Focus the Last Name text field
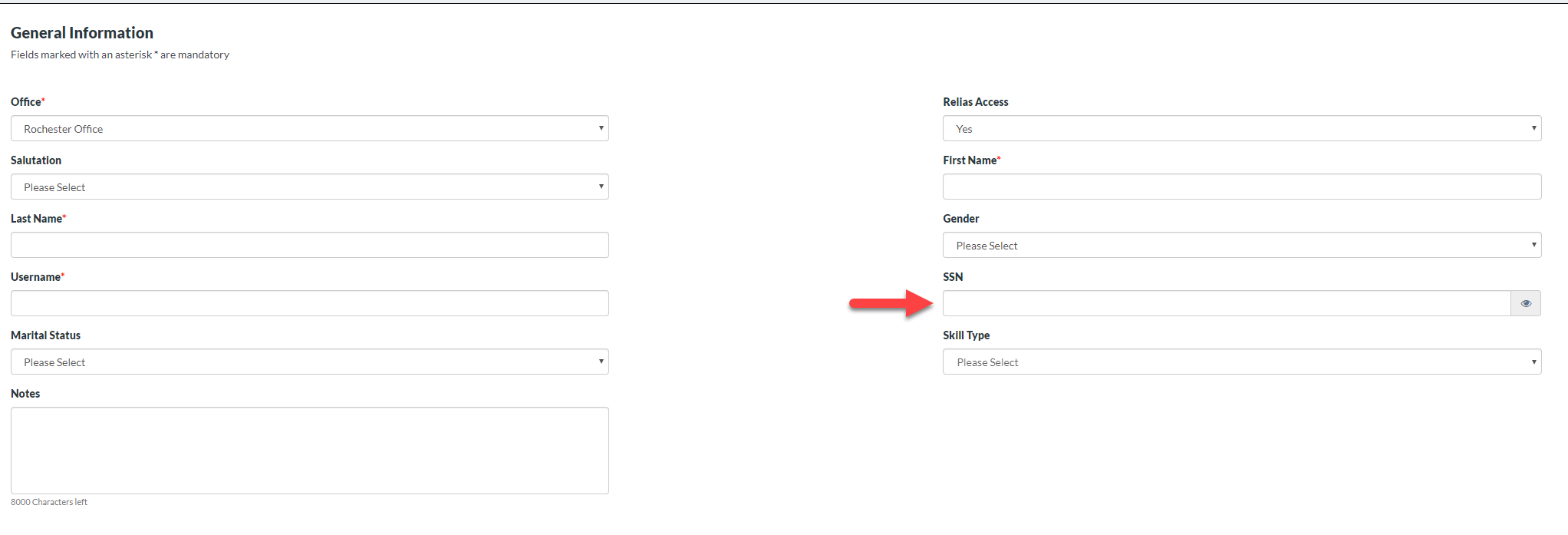The width and height of the screenshot is (1568, 535). [309, 245]
